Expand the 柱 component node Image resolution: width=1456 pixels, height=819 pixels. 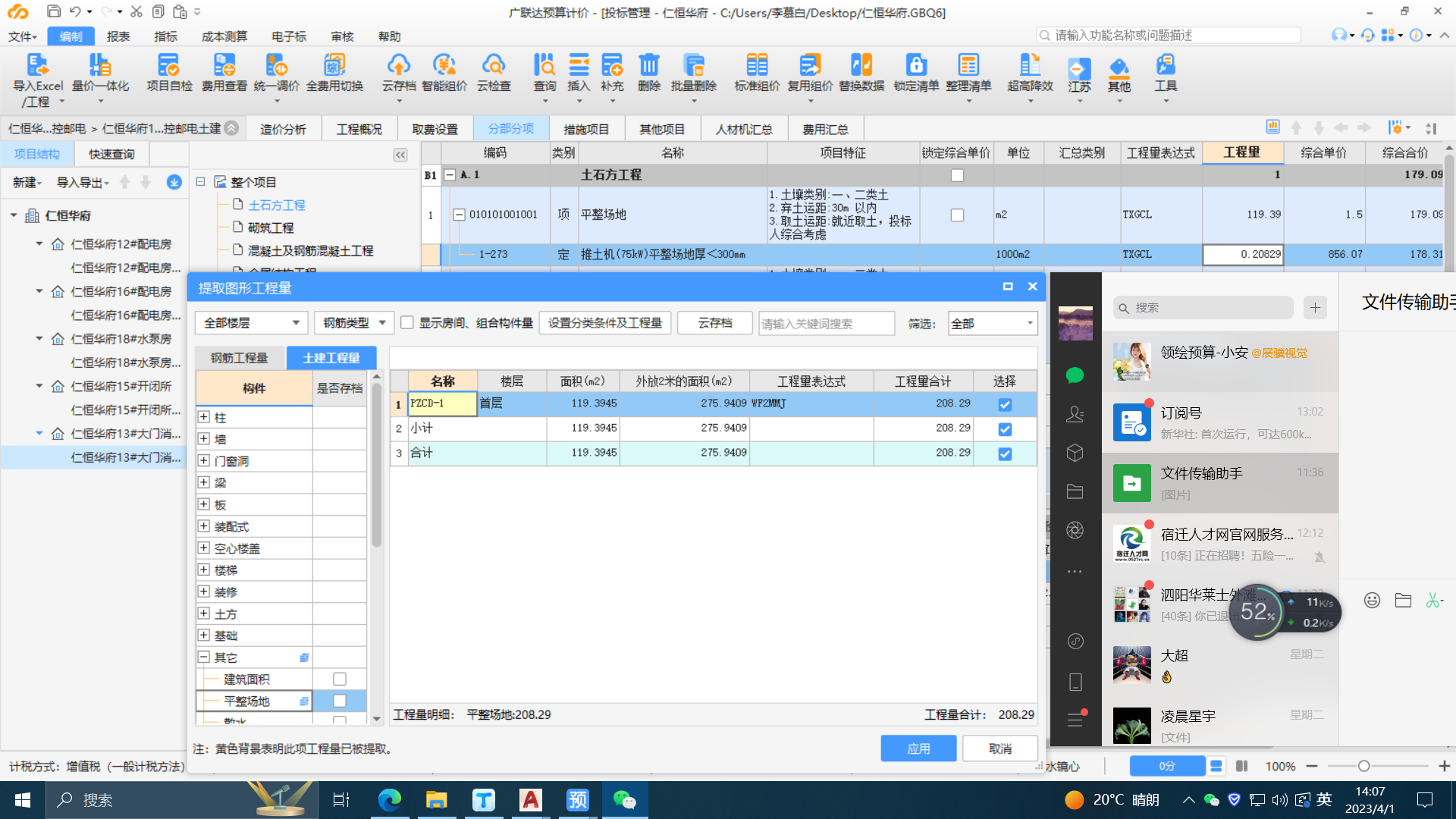[x=203, y=417]
